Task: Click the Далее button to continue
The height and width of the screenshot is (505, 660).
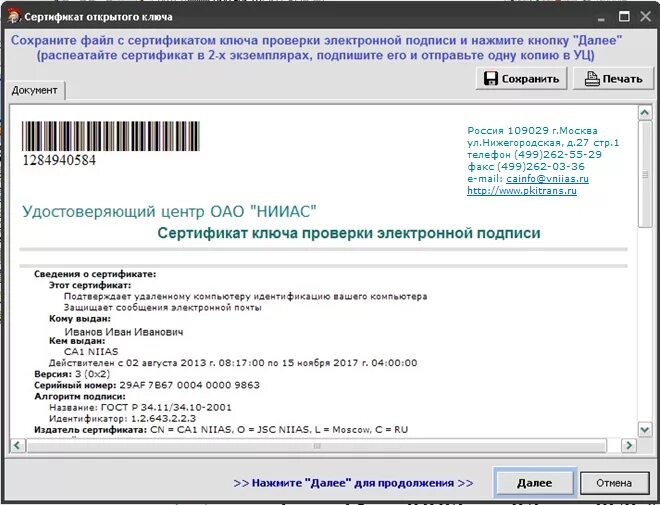Action: [534, 483]
